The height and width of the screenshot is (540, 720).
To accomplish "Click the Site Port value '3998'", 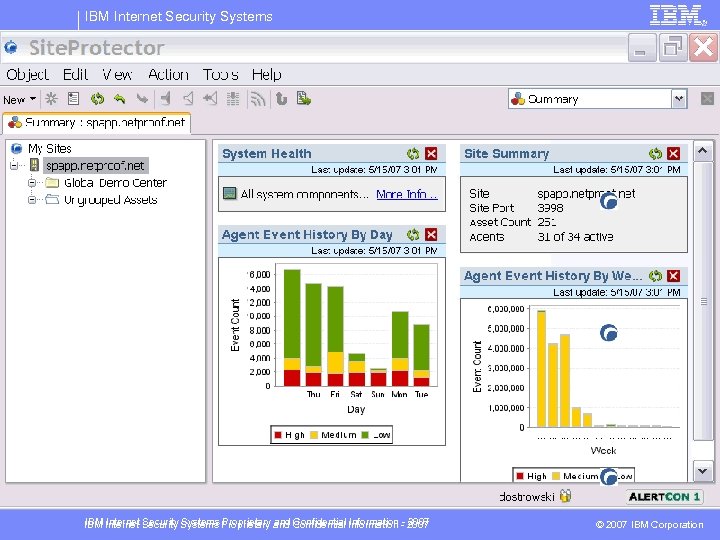I will click(550, 208).
